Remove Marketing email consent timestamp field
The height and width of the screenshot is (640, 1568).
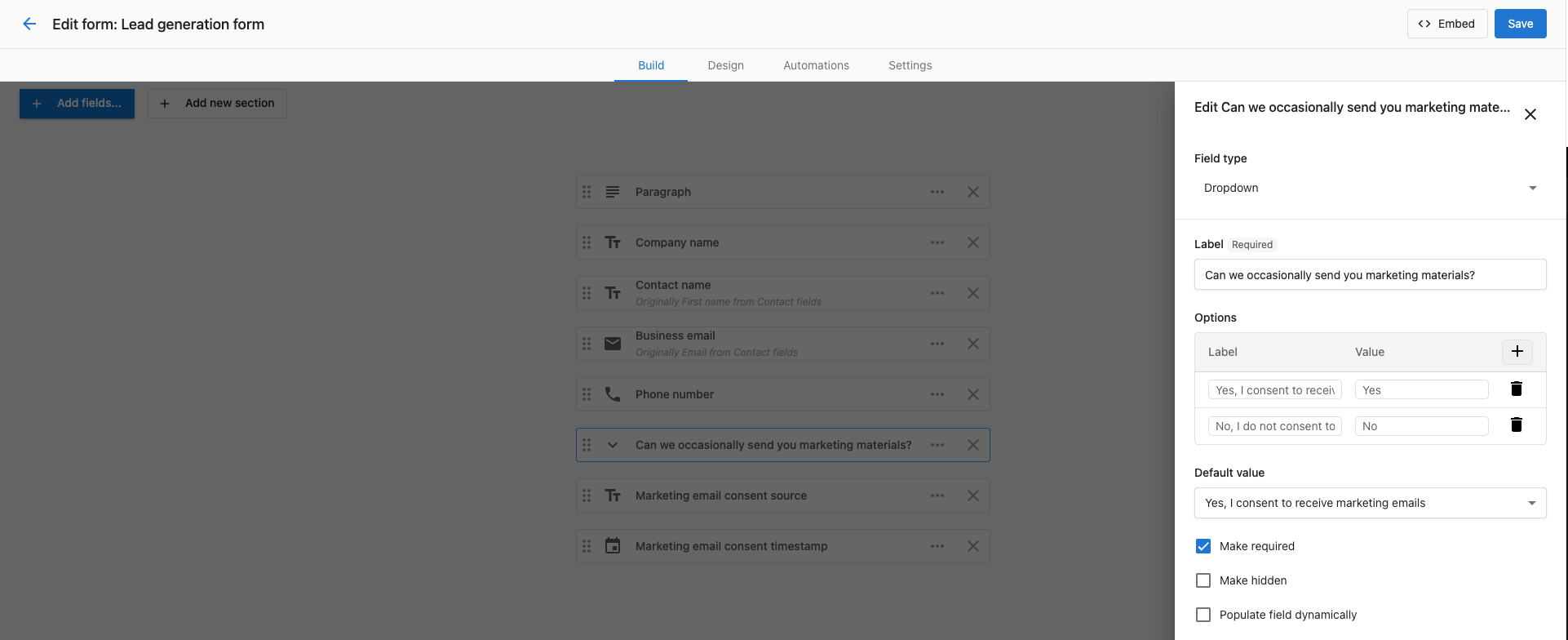click(973, 546)
